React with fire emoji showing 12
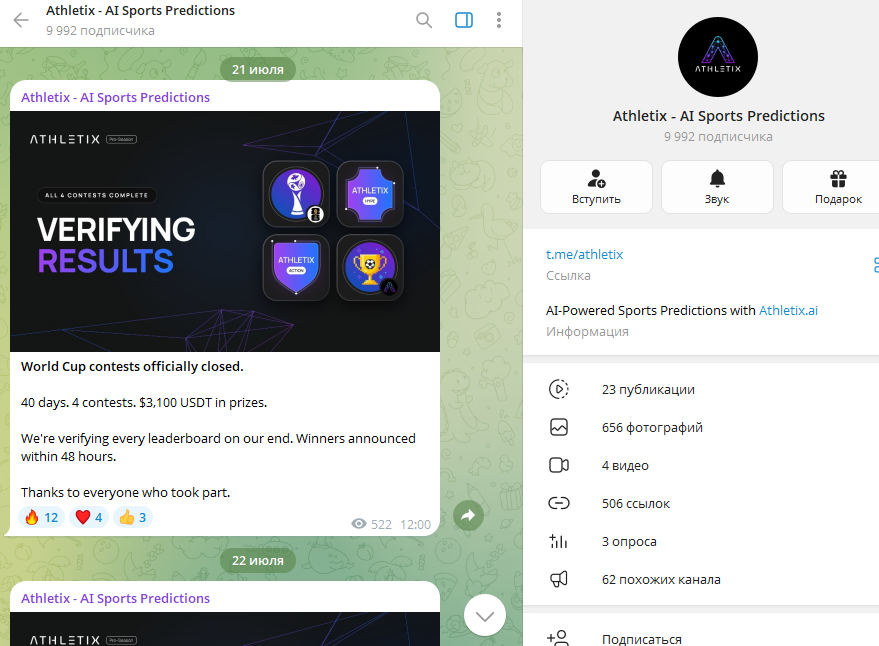This screenshot has width=879, height=646. [x=41, y=517]
